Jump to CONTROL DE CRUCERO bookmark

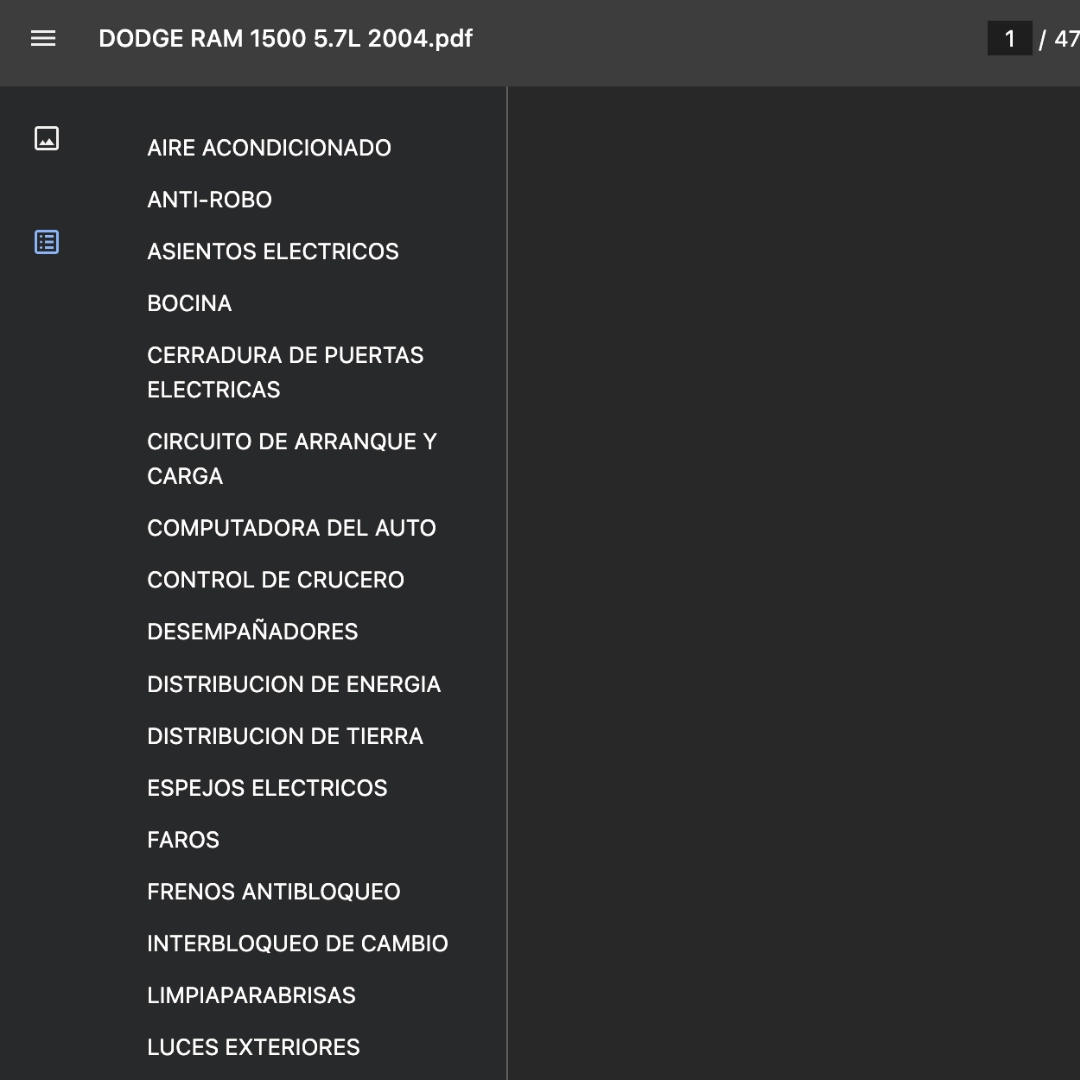pyautogui.click(x=276, y=580)
